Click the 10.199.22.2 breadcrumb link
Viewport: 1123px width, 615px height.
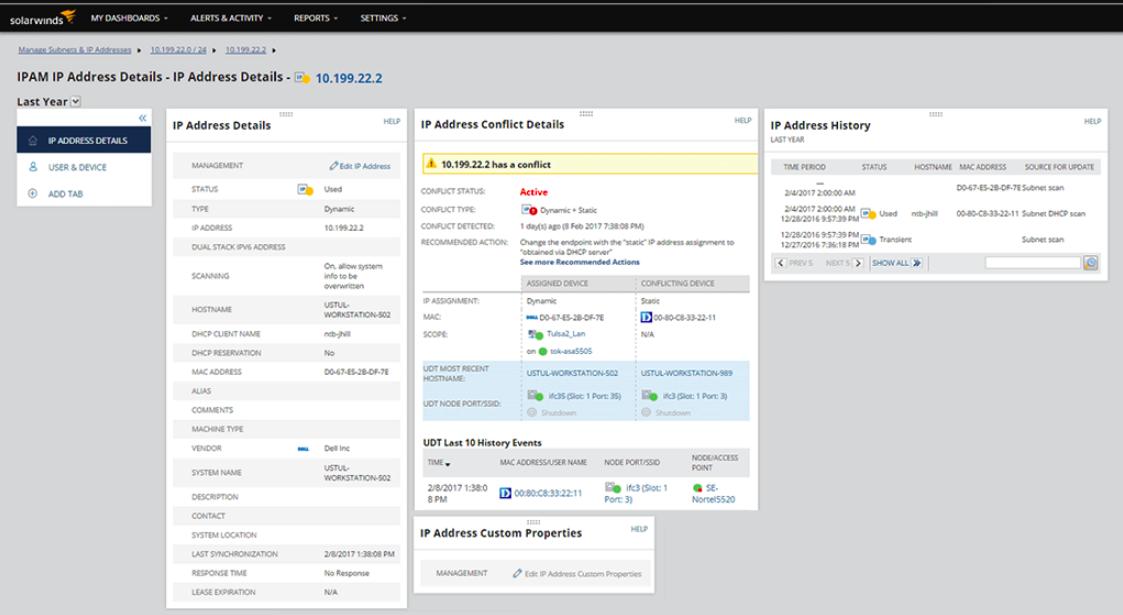point(246,50)
